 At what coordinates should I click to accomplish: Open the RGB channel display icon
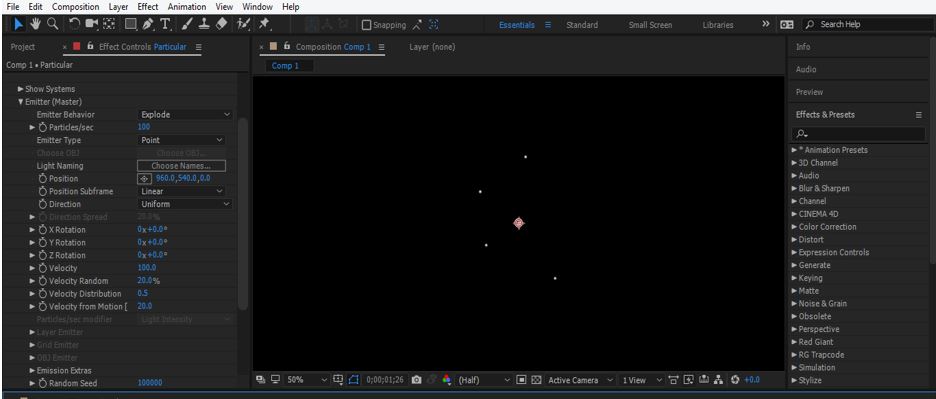click(447, 380)
